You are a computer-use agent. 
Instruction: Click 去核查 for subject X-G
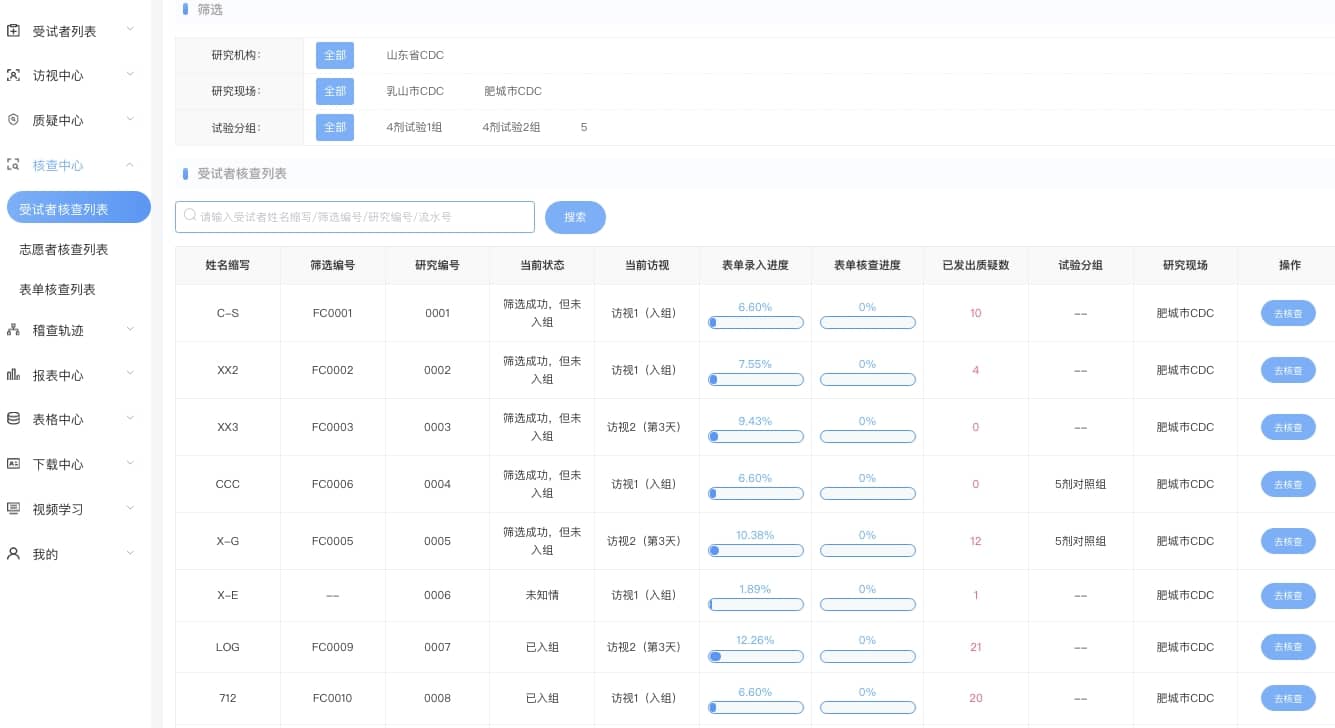pyautogui.click(x=1288, y=541)
